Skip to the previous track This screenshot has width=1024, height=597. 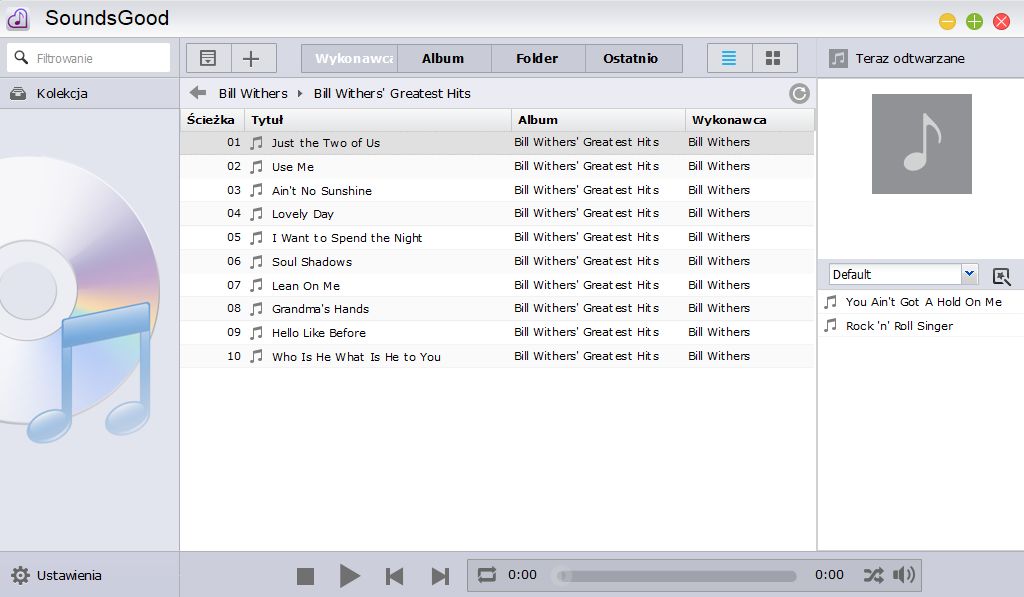(394, 576)
